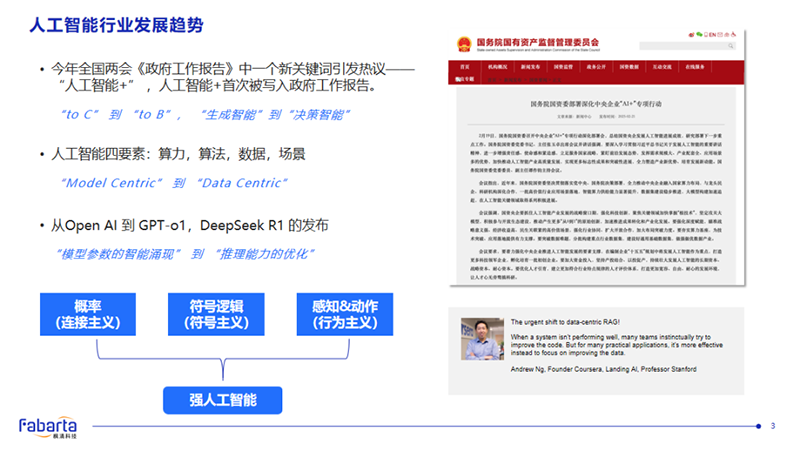Click the search magnifier icon on SASAC page
Screen dimensions: 800x450
click(x=731, y=46)
